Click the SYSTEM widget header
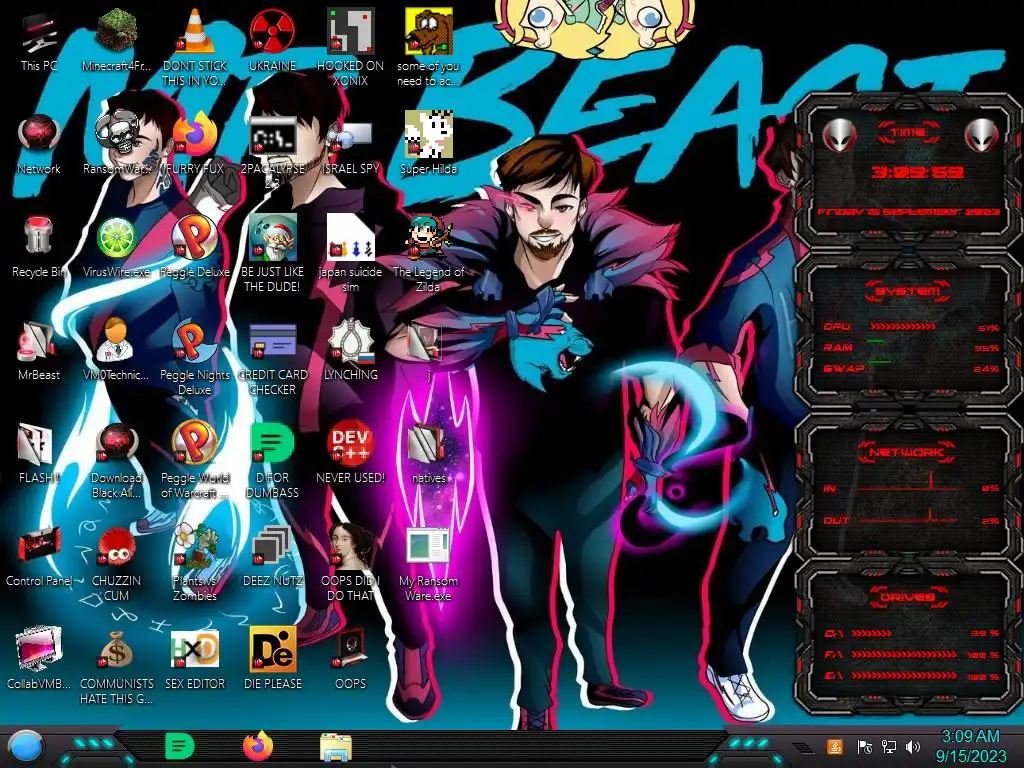The image size is (1024, 768). (x=908, y=291)
